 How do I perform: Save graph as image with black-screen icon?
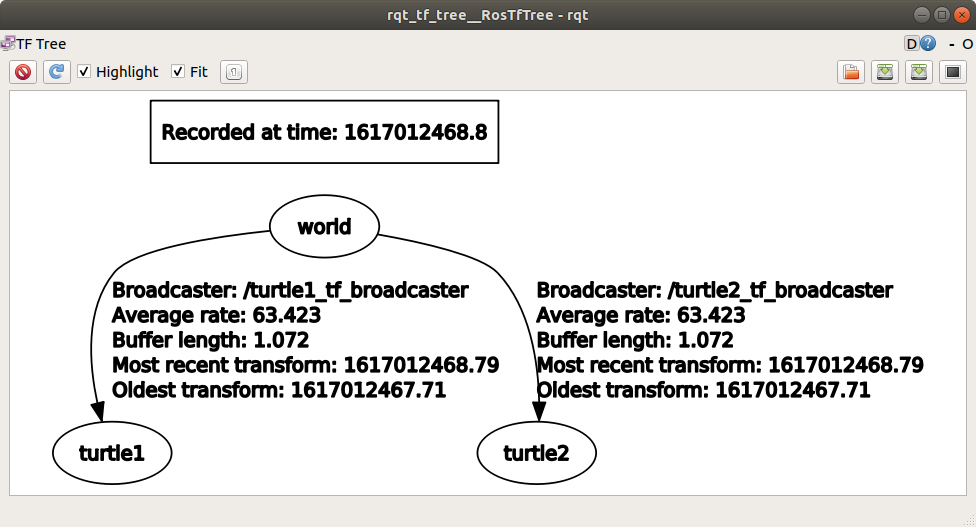(x=952, y=72)
